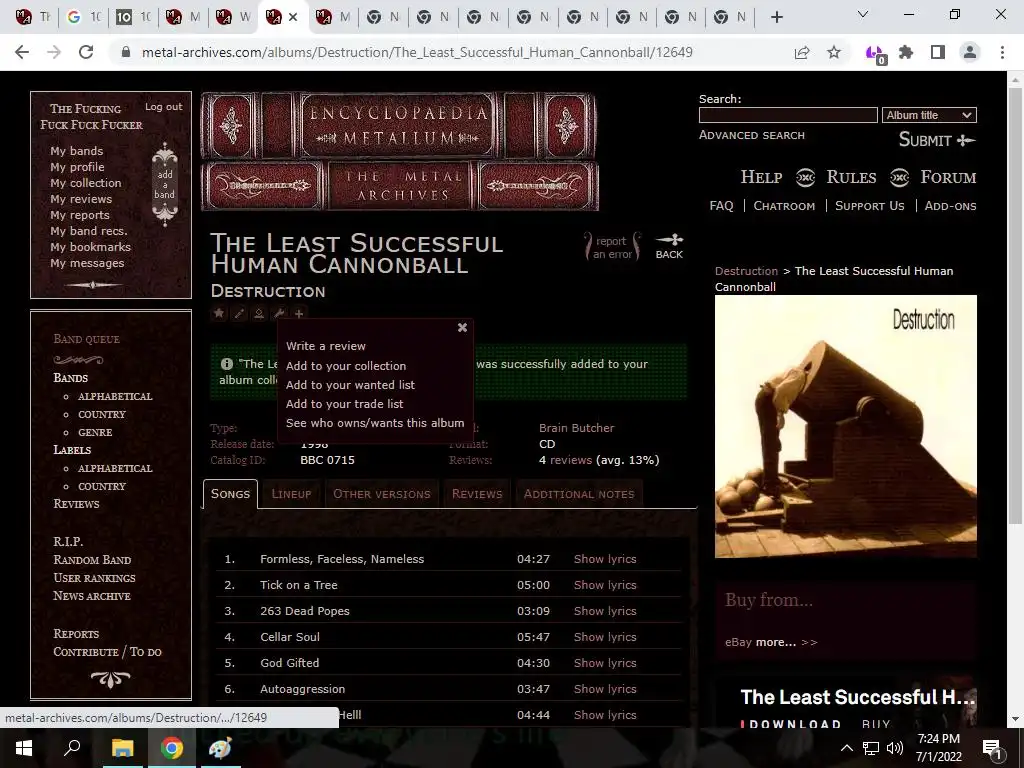
Task: Toggle Chrome side panel icon
Action: pyautogui.click(x=938, y=52)
